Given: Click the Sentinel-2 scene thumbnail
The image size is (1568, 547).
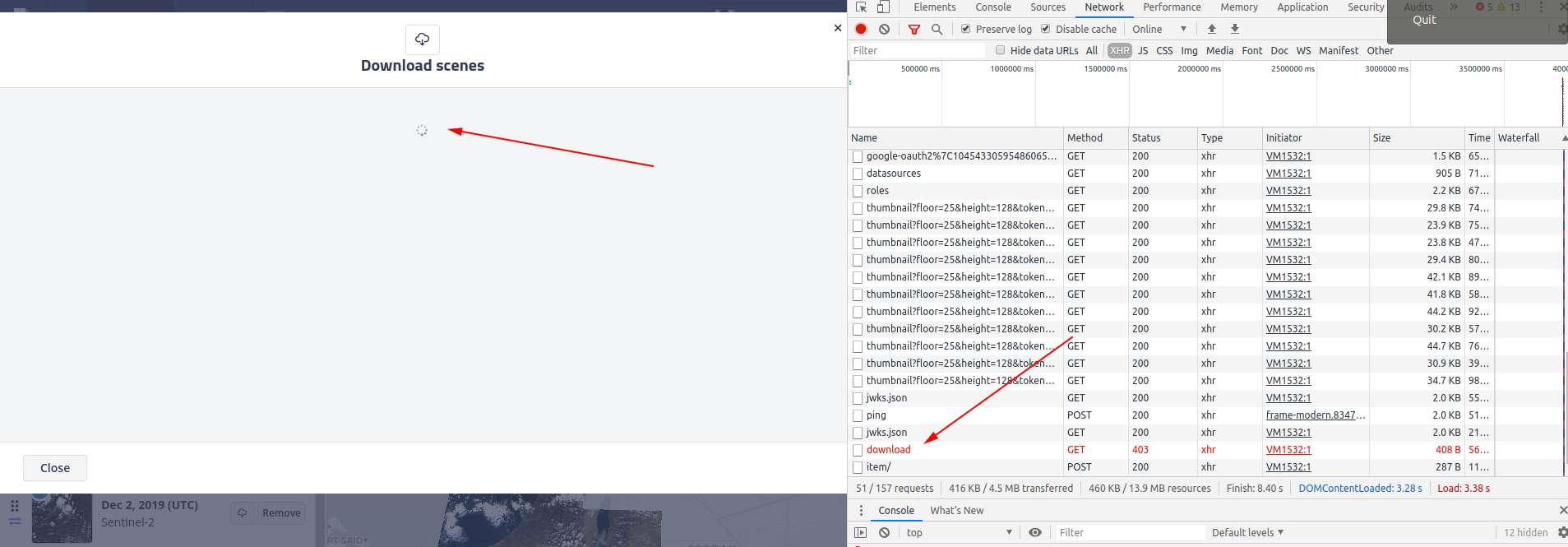Looking at the screenshot, I should (x=62, y=518).
